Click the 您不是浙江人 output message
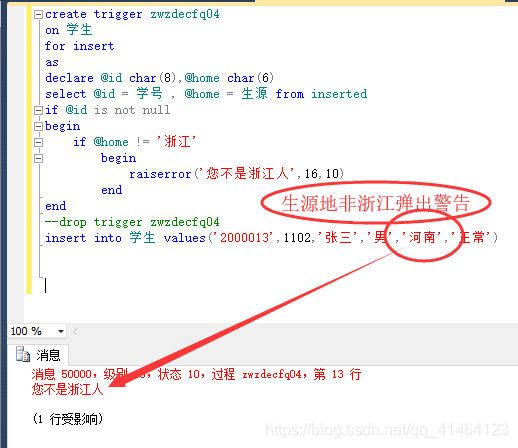Viewport: 518px width, 448px height. point(67,389)
